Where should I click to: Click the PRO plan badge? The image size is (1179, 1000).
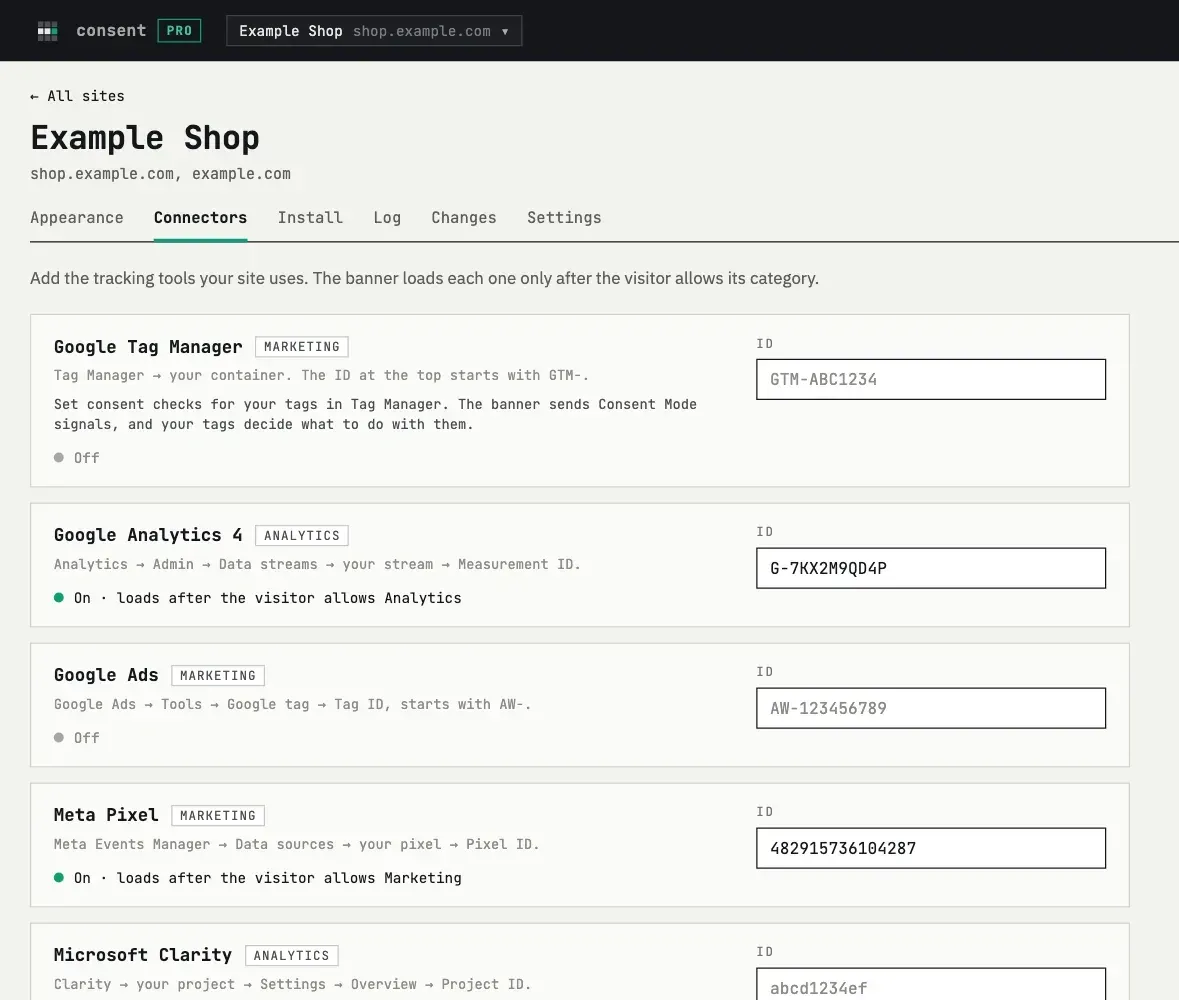[179, 31]
